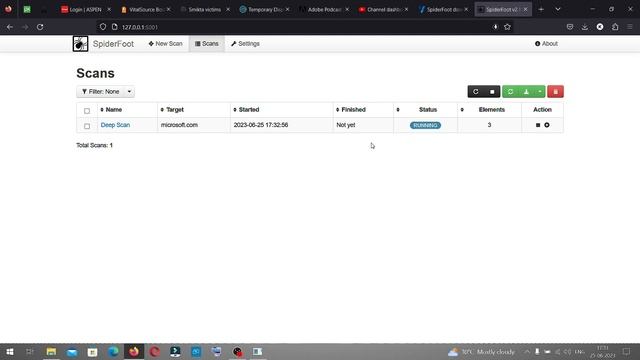Bookmark this page with star icon

[507, 27]
